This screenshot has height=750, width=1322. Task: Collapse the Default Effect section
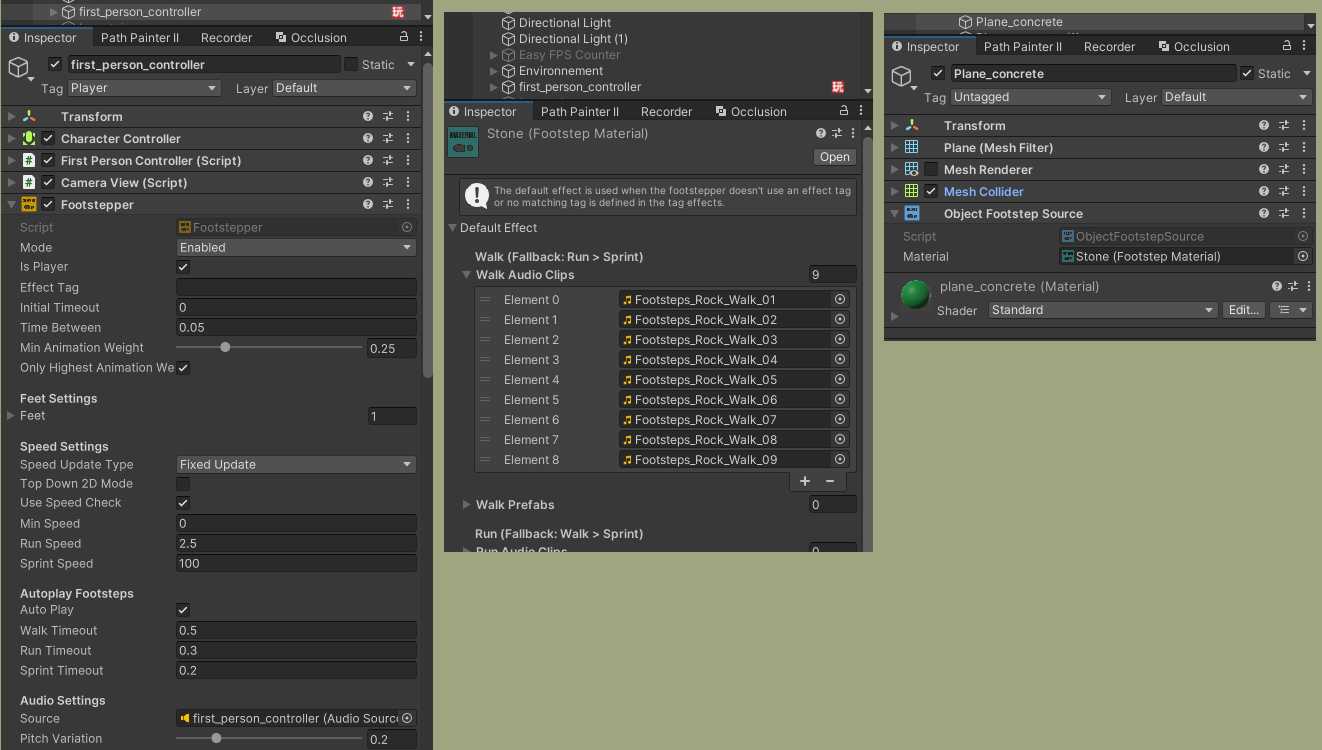coord(453,228)
